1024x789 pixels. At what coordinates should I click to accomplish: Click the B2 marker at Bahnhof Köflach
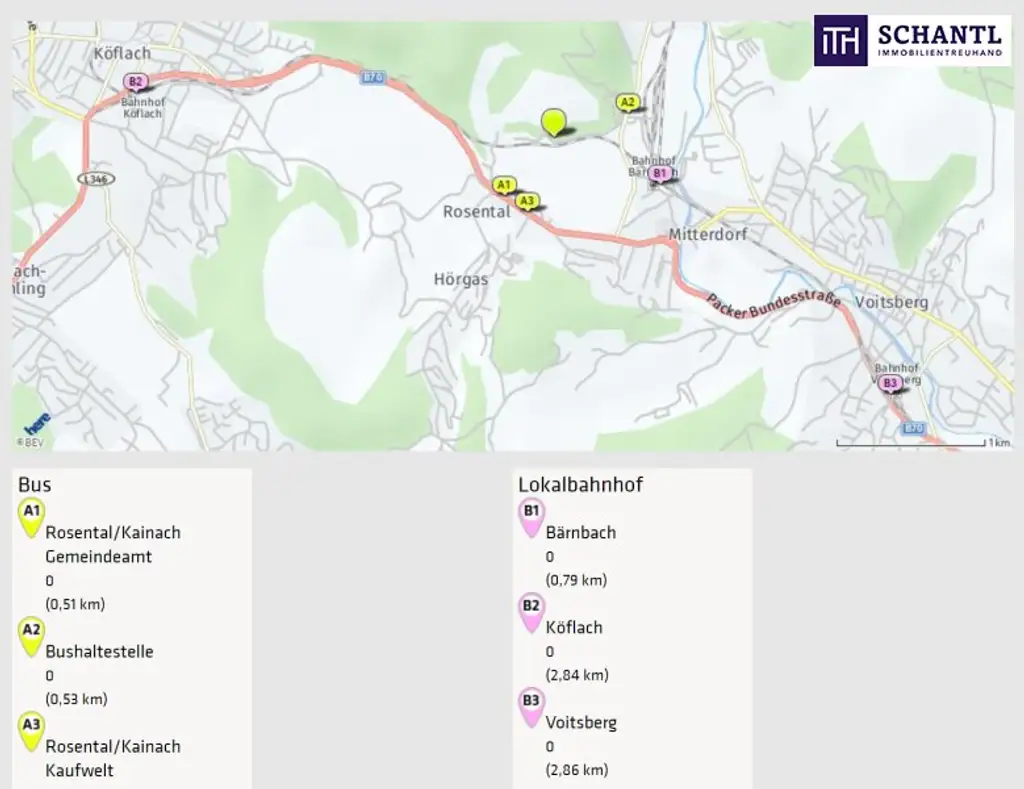pyautogui.click(x=135, y=82)
